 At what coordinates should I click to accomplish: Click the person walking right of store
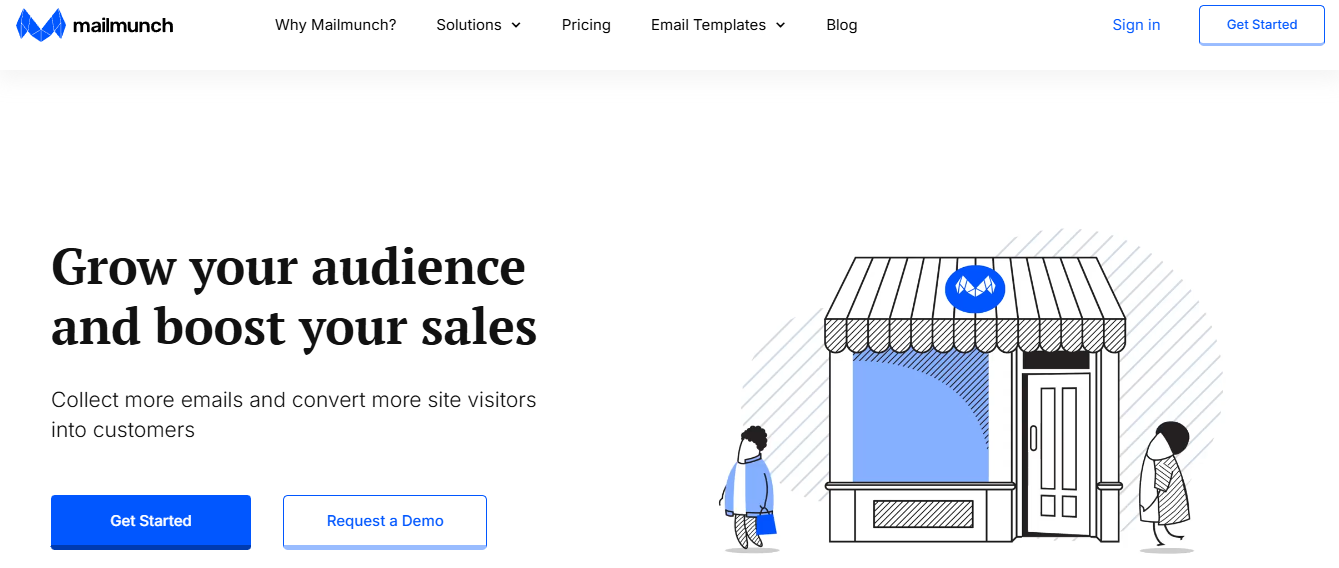pyautogui.click(x=1165, y=485)
